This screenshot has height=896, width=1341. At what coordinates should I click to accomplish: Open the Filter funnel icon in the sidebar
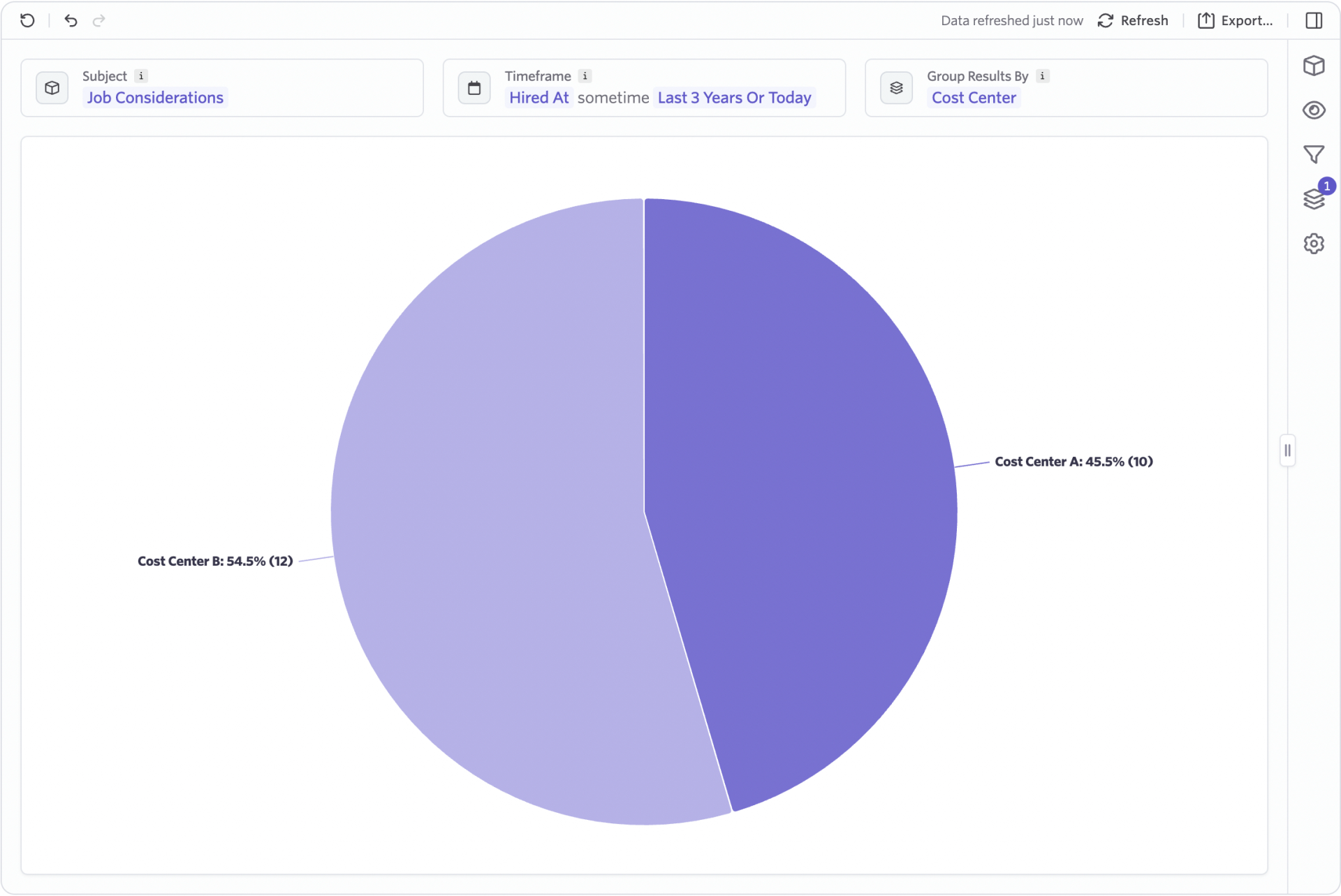click(x=1314, y=154)
